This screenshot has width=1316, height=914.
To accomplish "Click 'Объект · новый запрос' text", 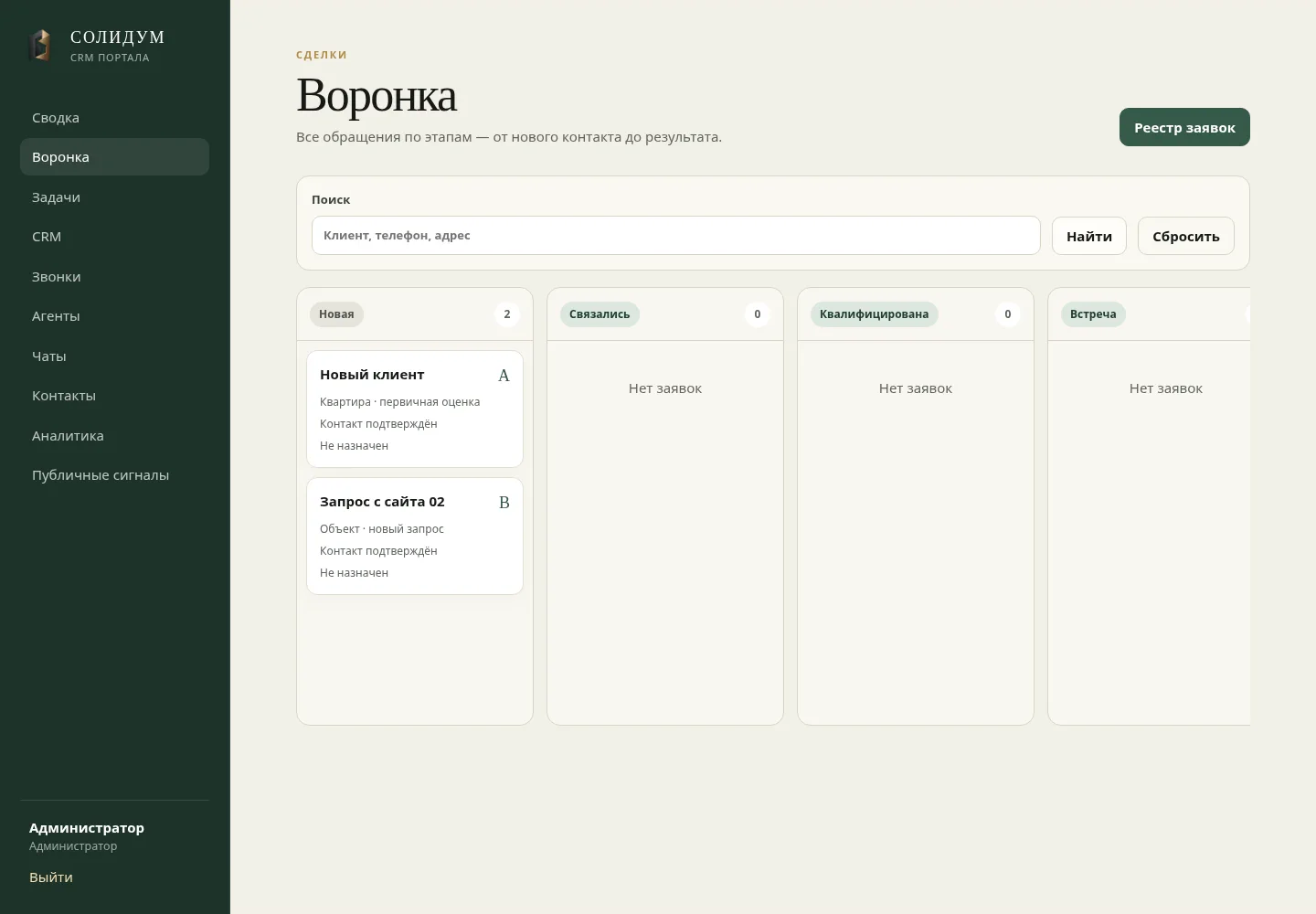I will point(381,529).
